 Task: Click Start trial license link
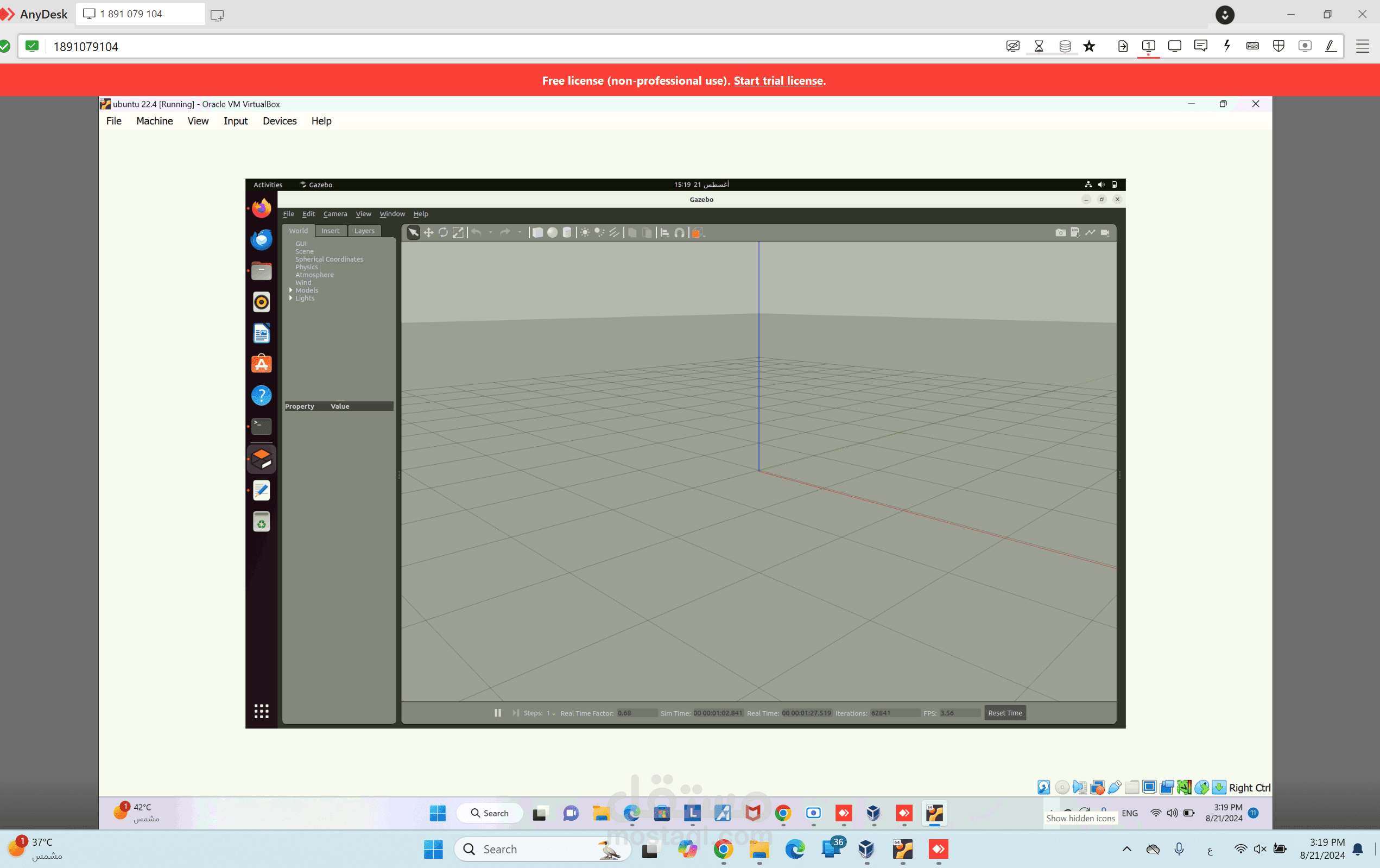[x=778, y=81]
